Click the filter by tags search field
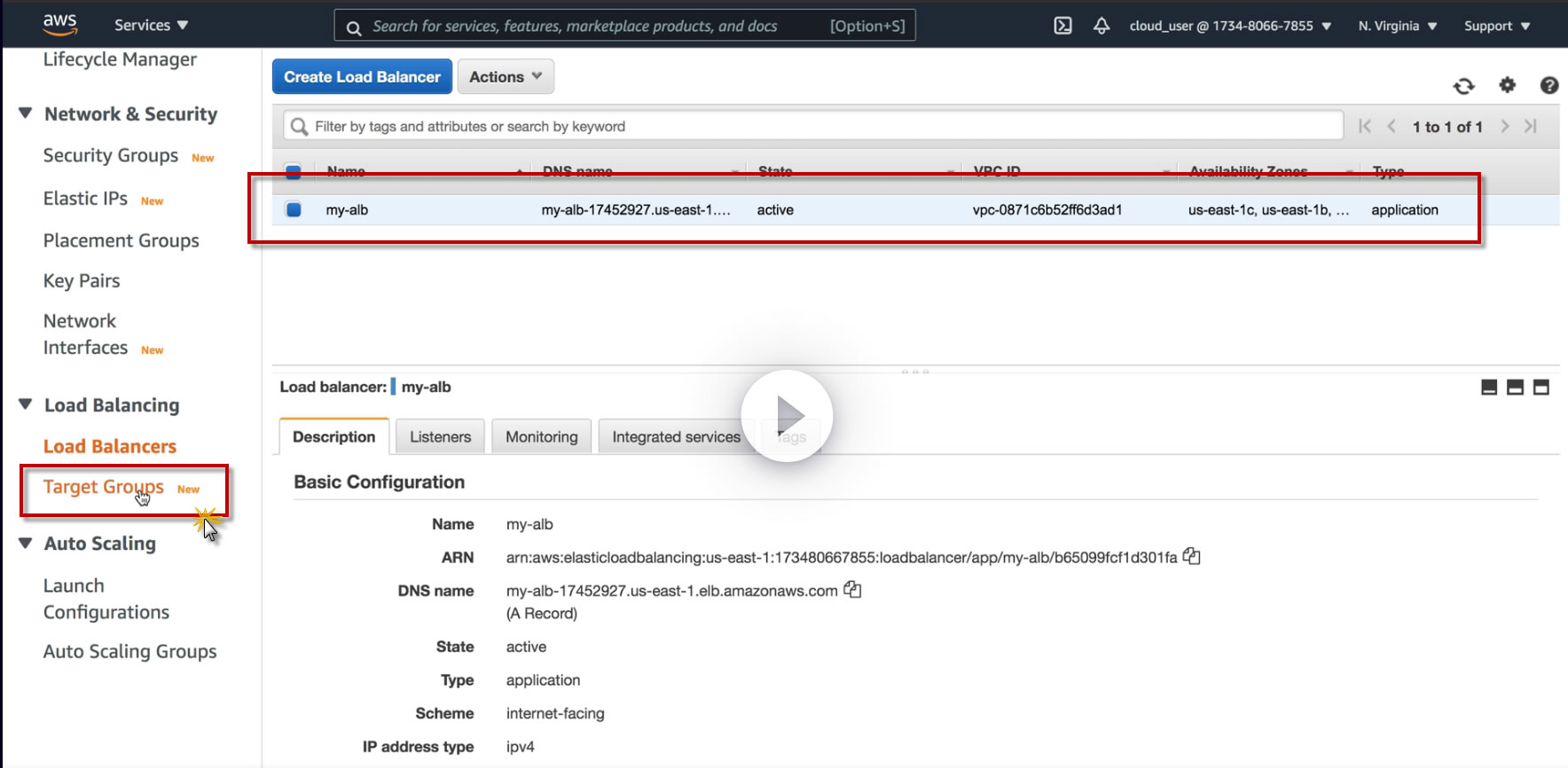This screenshot has width=1568, height=768. 812,126
